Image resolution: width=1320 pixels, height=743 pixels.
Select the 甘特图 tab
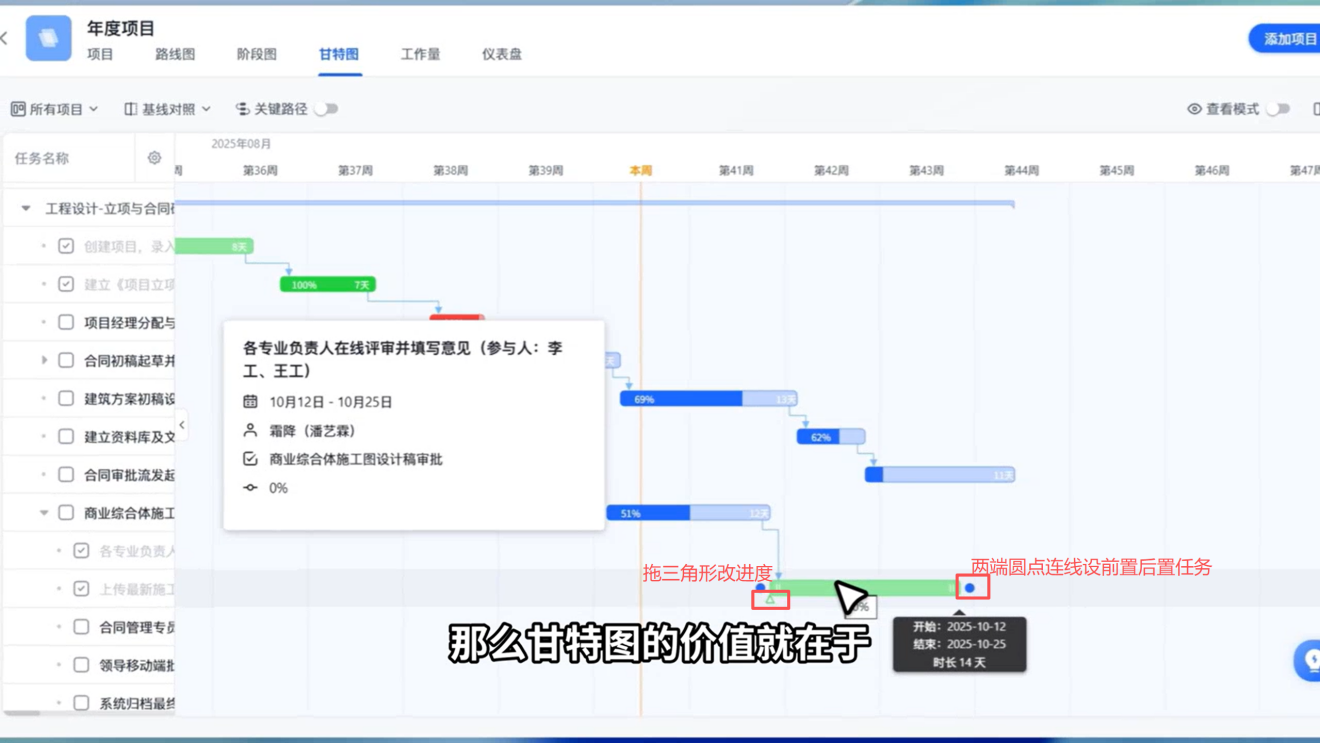[x=339, y=54]
